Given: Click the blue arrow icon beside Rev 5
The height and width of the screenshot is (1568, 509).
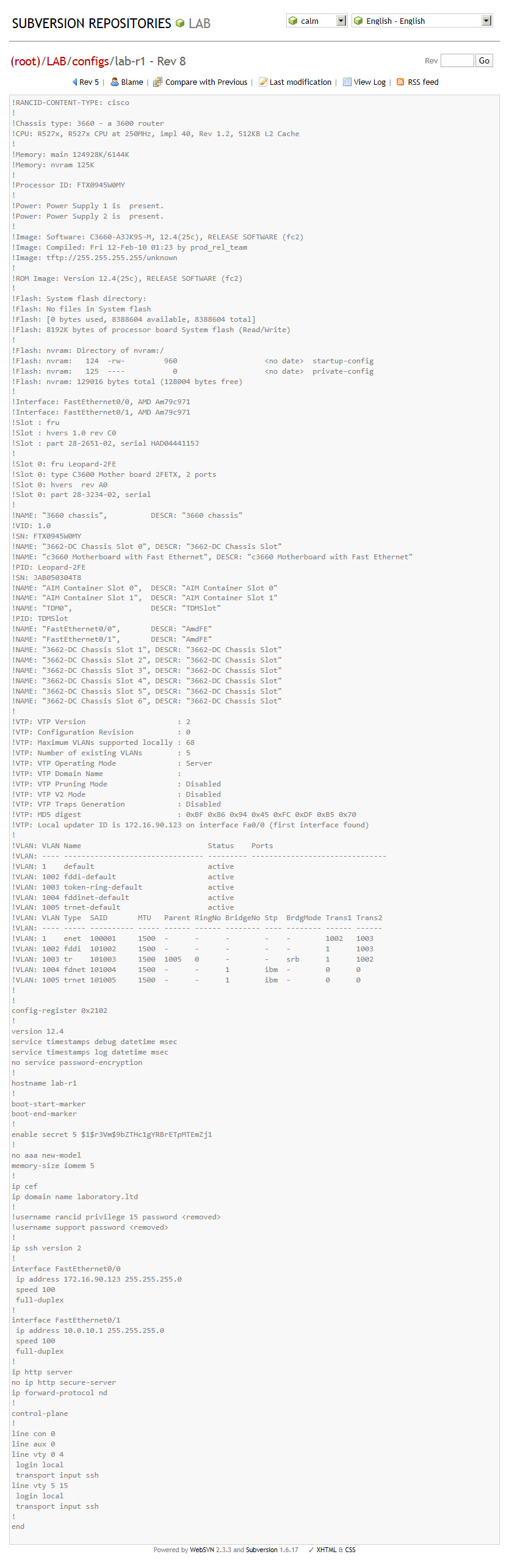Looking at the screenshot, I should point(75,82).
